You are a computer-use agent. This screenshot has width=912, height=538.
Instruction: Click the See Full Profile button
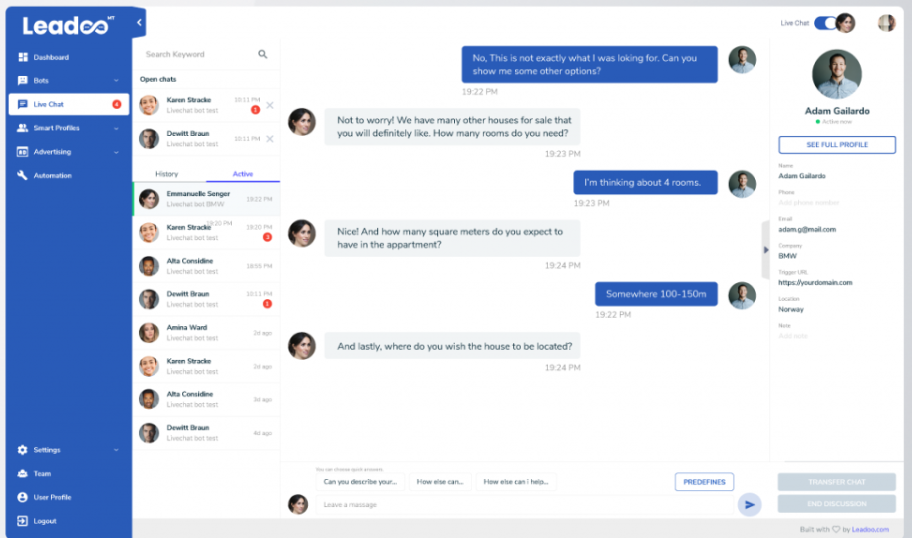(837, 145)
